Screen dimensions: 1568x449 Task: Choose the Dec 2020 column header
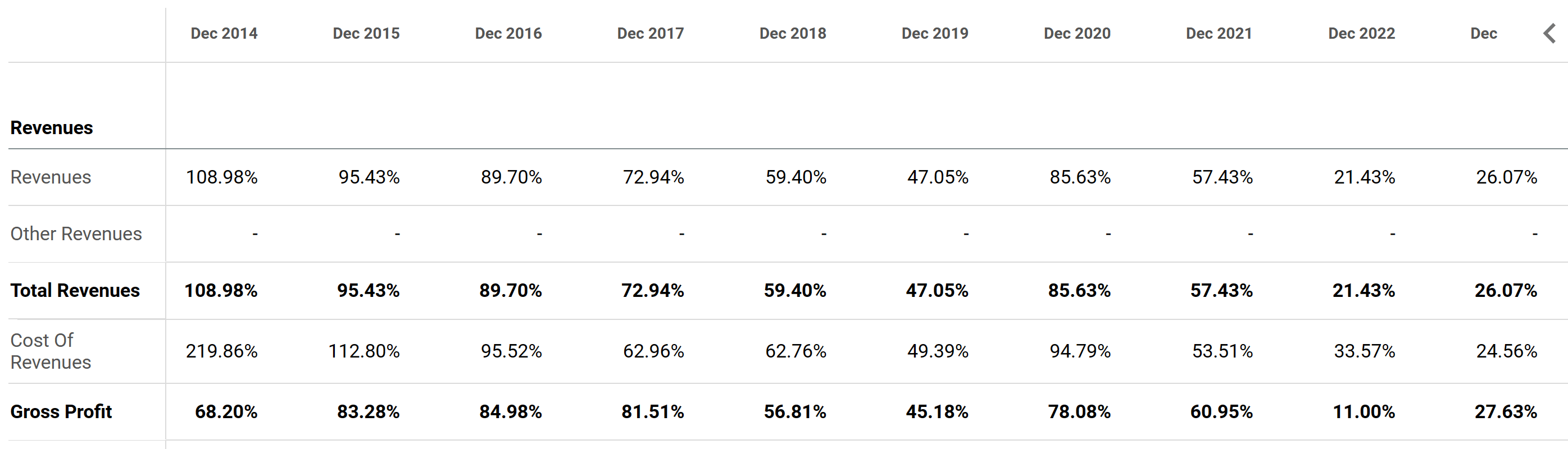(x=1077, y=34)
